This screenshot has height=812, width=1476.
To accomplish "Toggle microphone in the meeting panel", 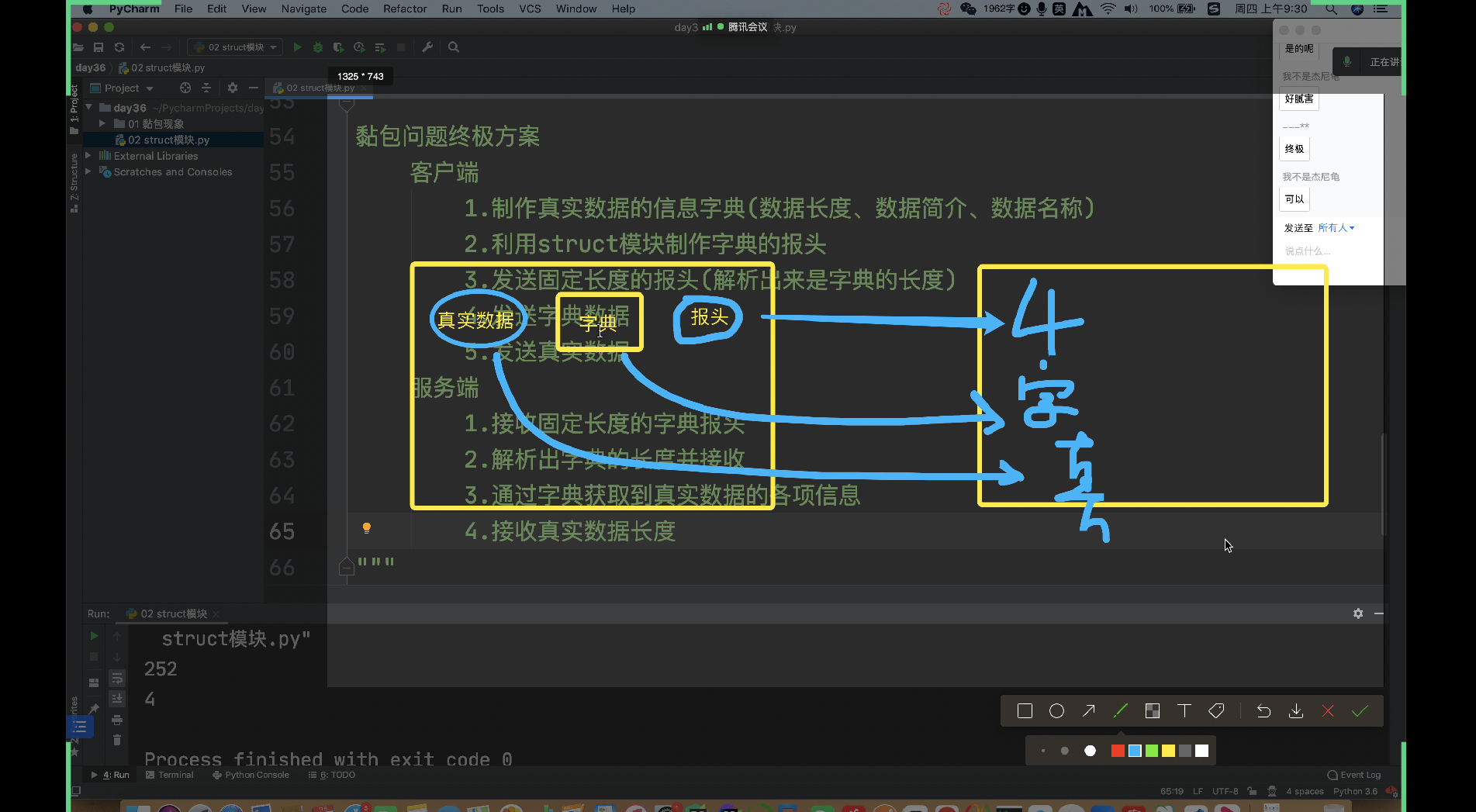I will pos(1347,61).
